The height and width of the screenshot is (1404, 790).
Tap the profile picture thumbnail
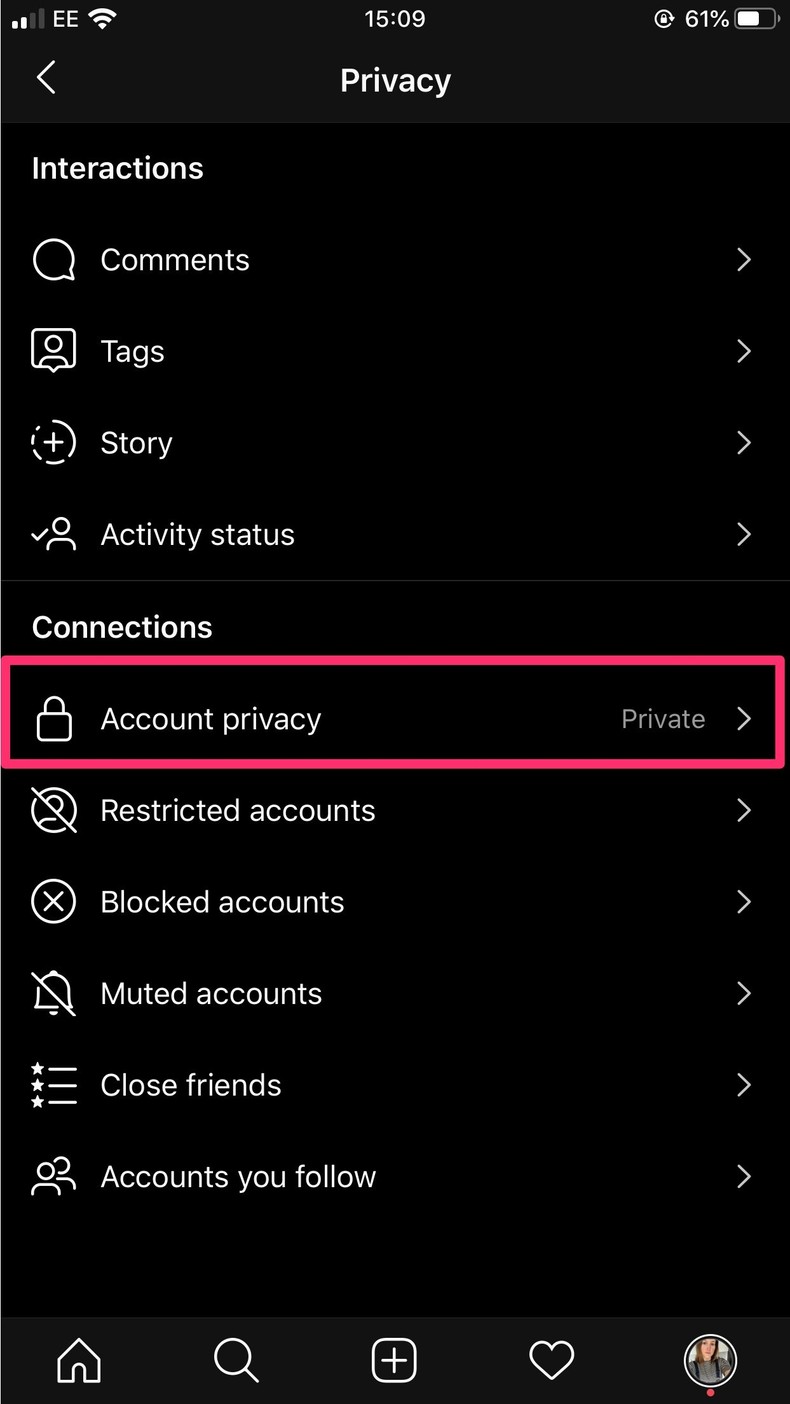coord(710,1360)
